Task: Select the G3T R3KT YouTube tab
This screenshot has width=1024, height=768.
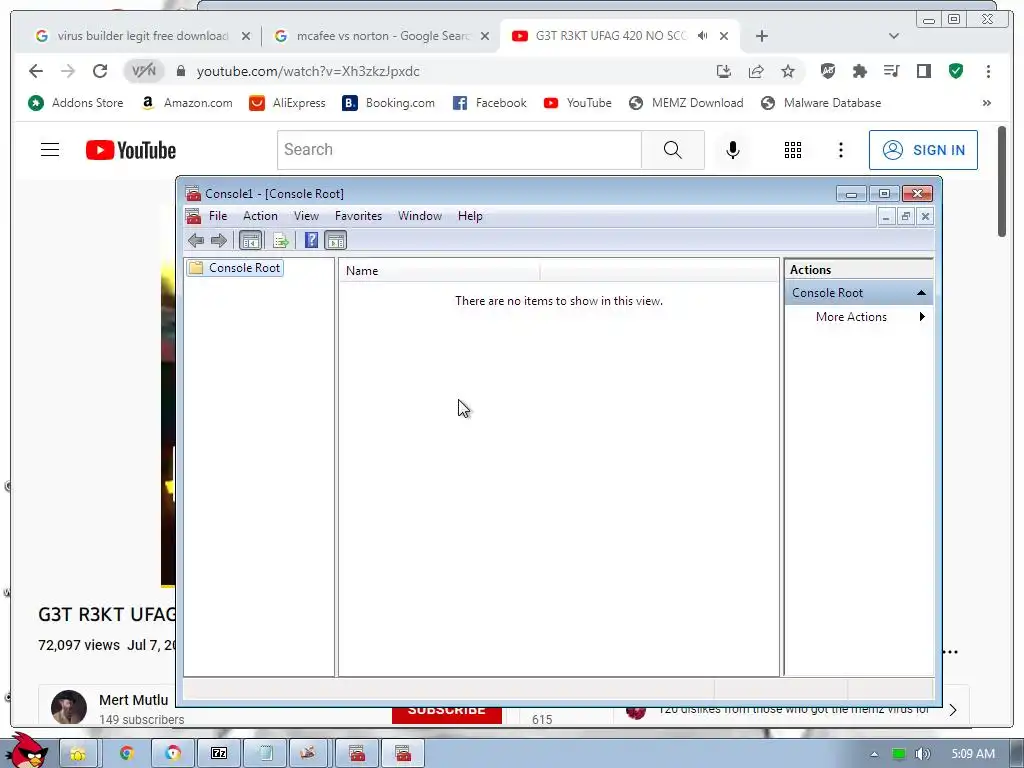Action: pos(611,36)
